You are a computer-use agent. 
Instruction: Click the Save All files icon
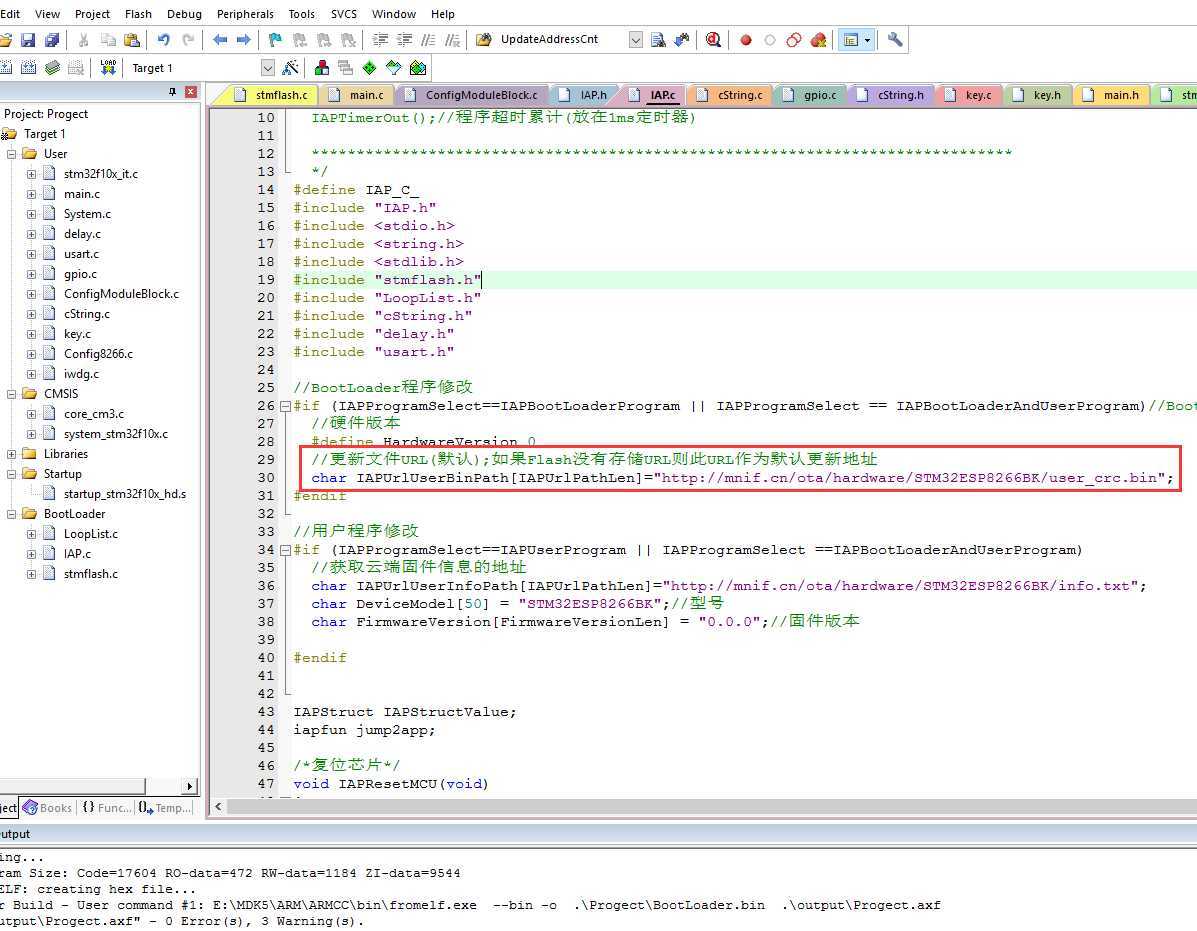52,40
